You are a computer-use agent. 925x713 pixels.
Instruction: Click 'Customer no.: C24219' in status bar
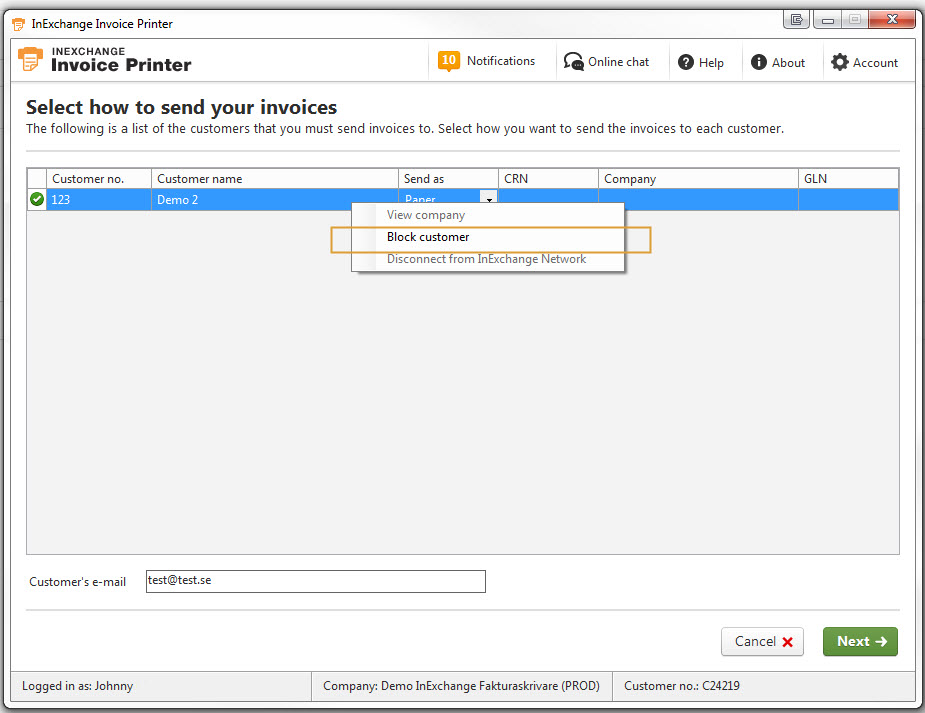point(682,686)
